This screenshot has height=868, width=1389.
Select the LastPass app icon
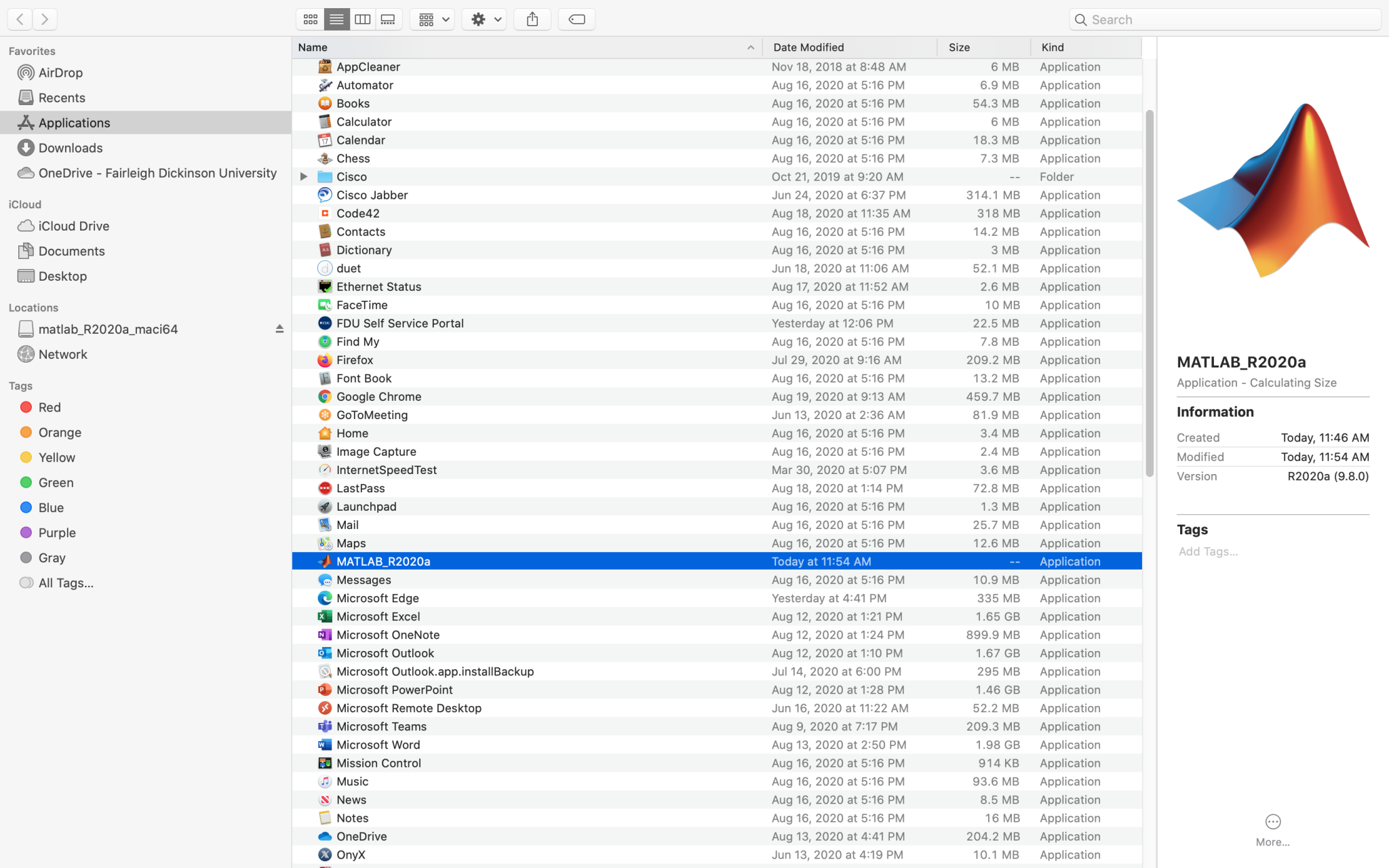(x=325, y=488)
